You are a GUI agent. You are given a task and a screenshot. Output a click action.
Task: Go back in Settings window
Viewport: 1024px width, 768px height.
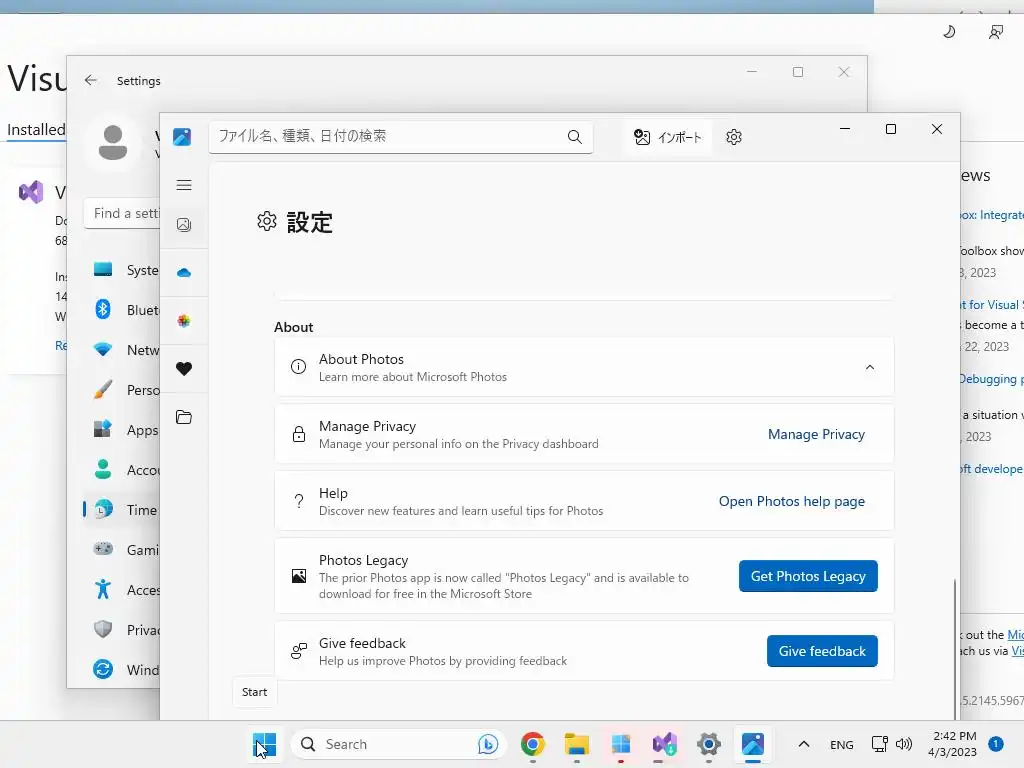pyautogui.click(x=91, y=80)
